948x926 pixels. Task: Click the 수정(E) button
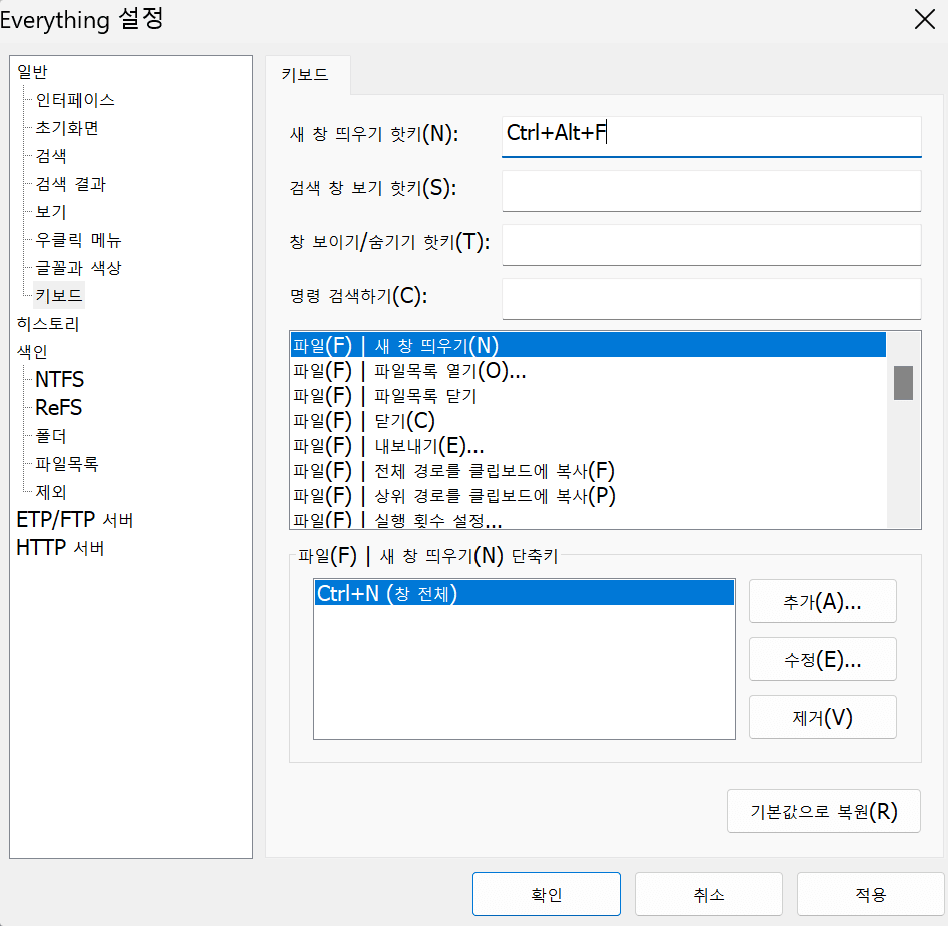pyautogui.click(x=822, y=659)
